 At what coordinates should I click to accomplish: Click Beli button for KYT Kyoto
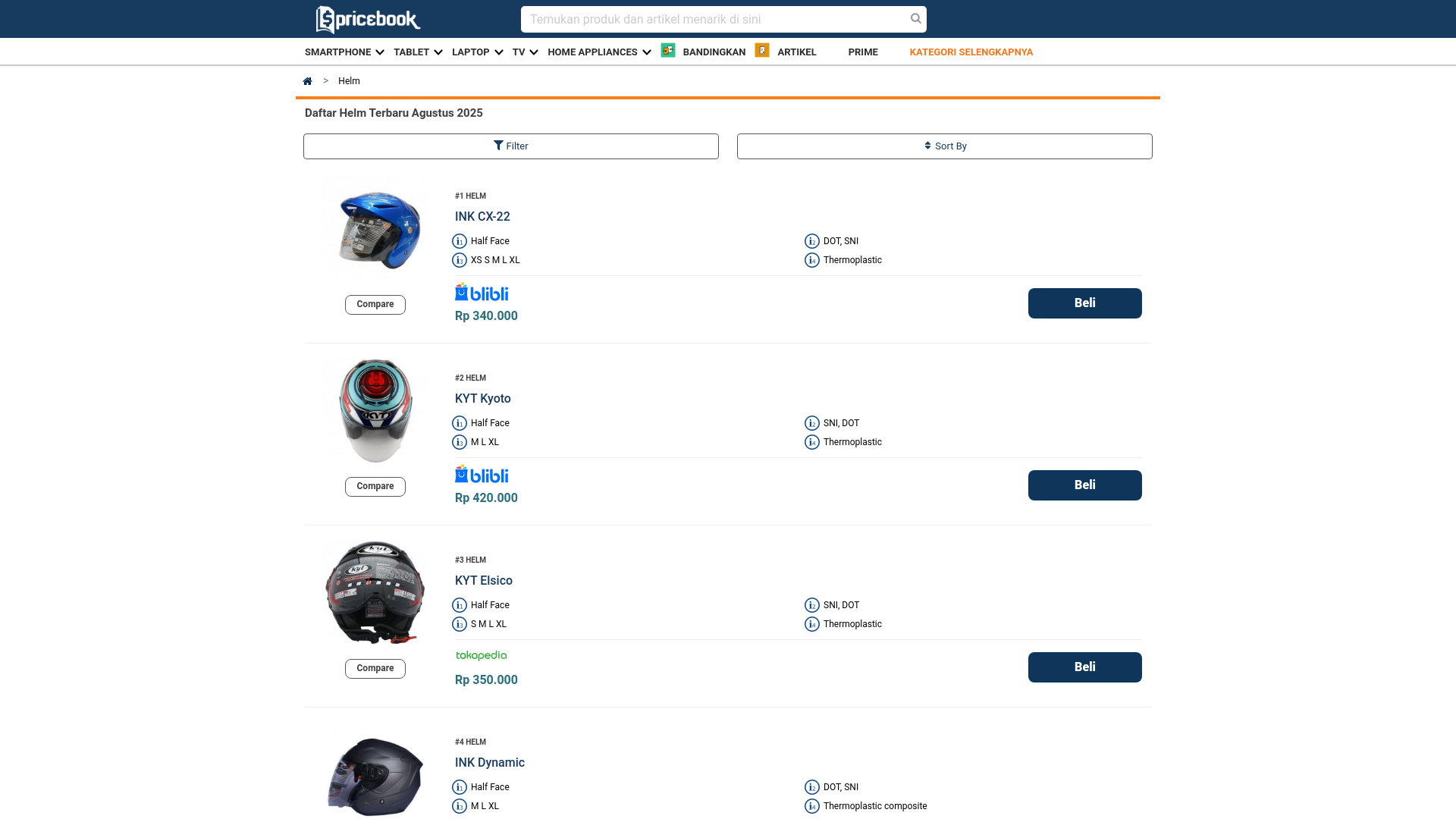pyautogui.click(x=1084, y=485)
